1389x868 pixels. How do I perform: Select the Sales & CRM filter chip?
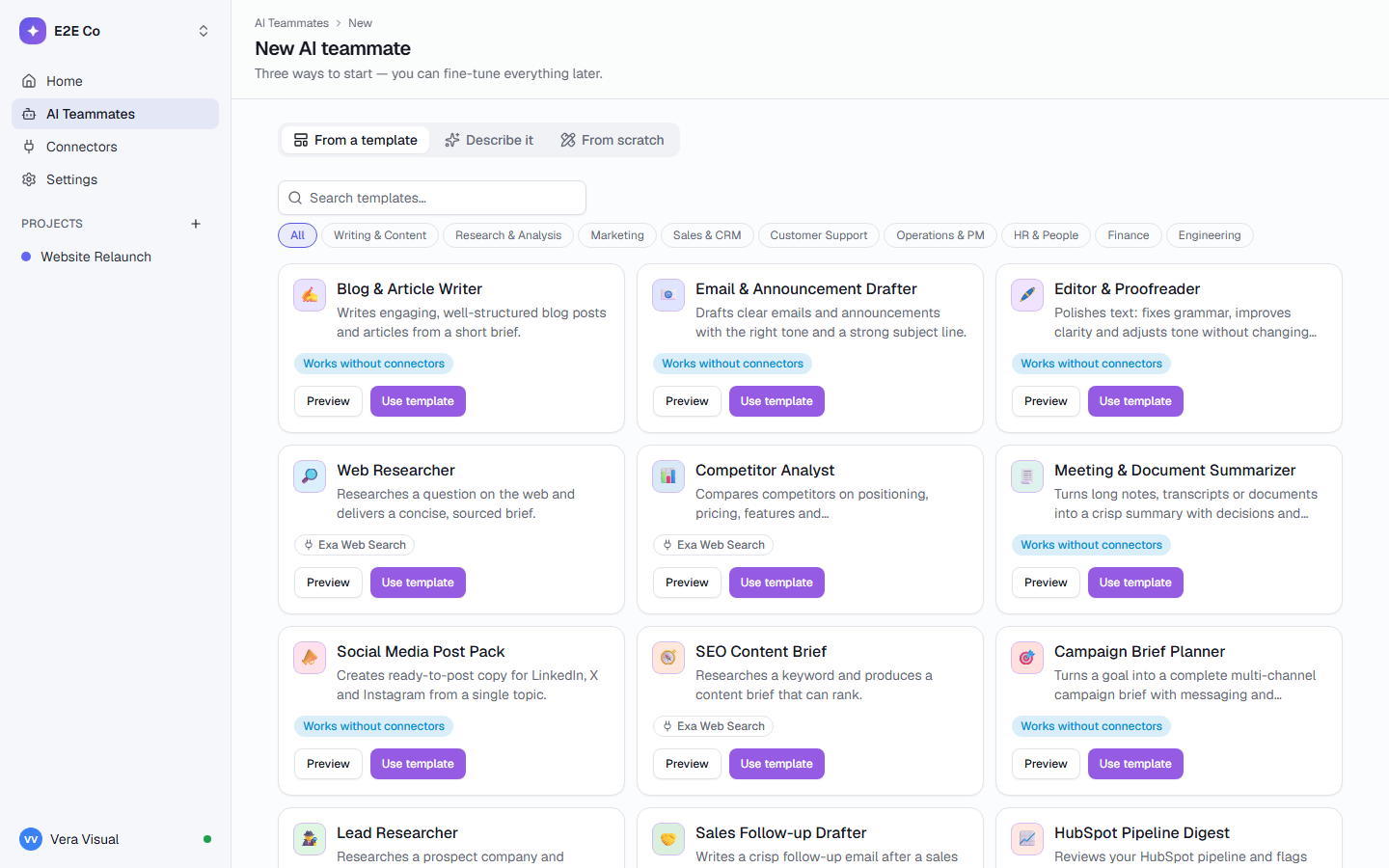point(707,235)
